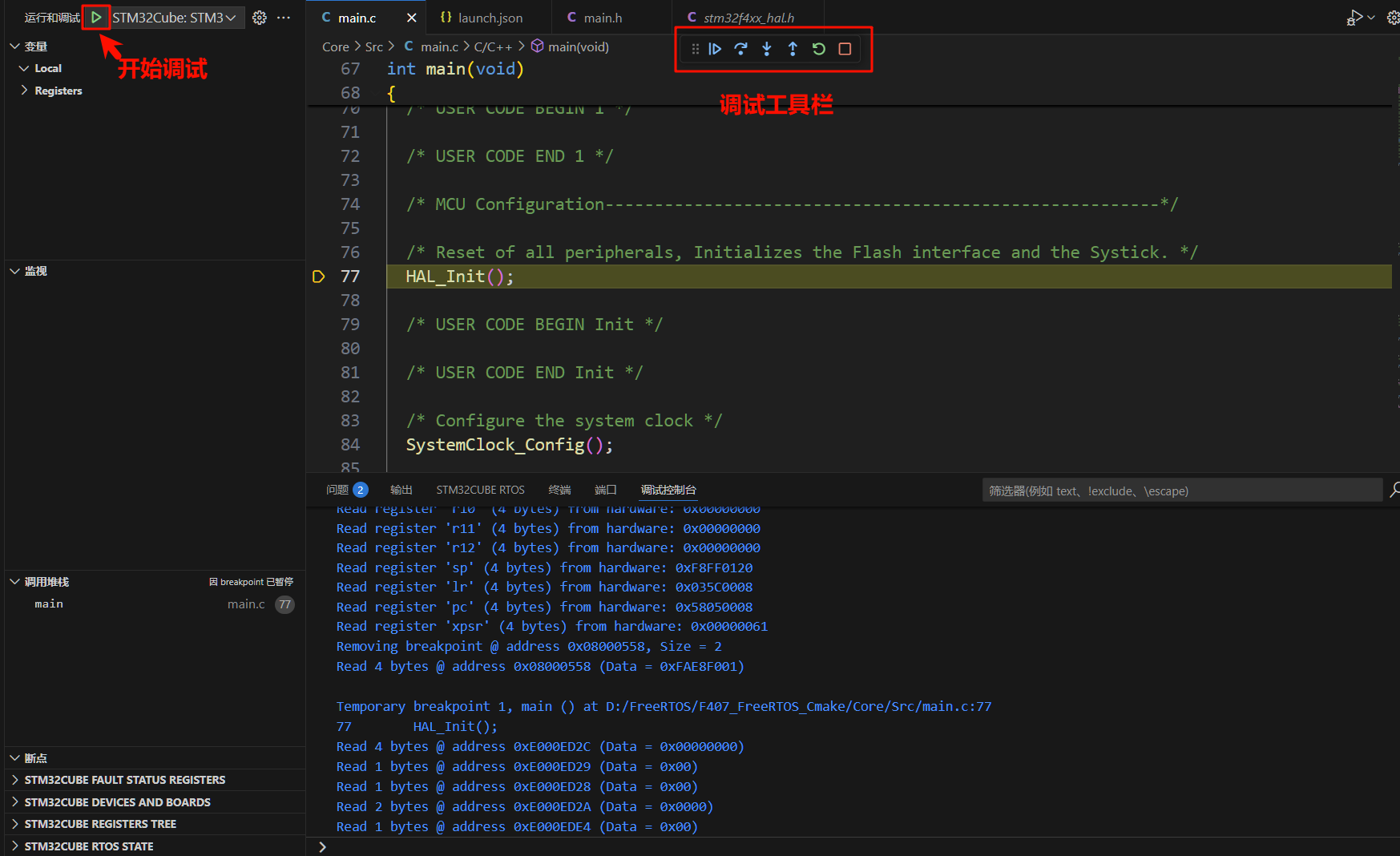Click Step Into in the debug toolbar
Image resolution: width=1400 pixels, height=856 pixels.
pyautogui.click(x=767, y=49)
